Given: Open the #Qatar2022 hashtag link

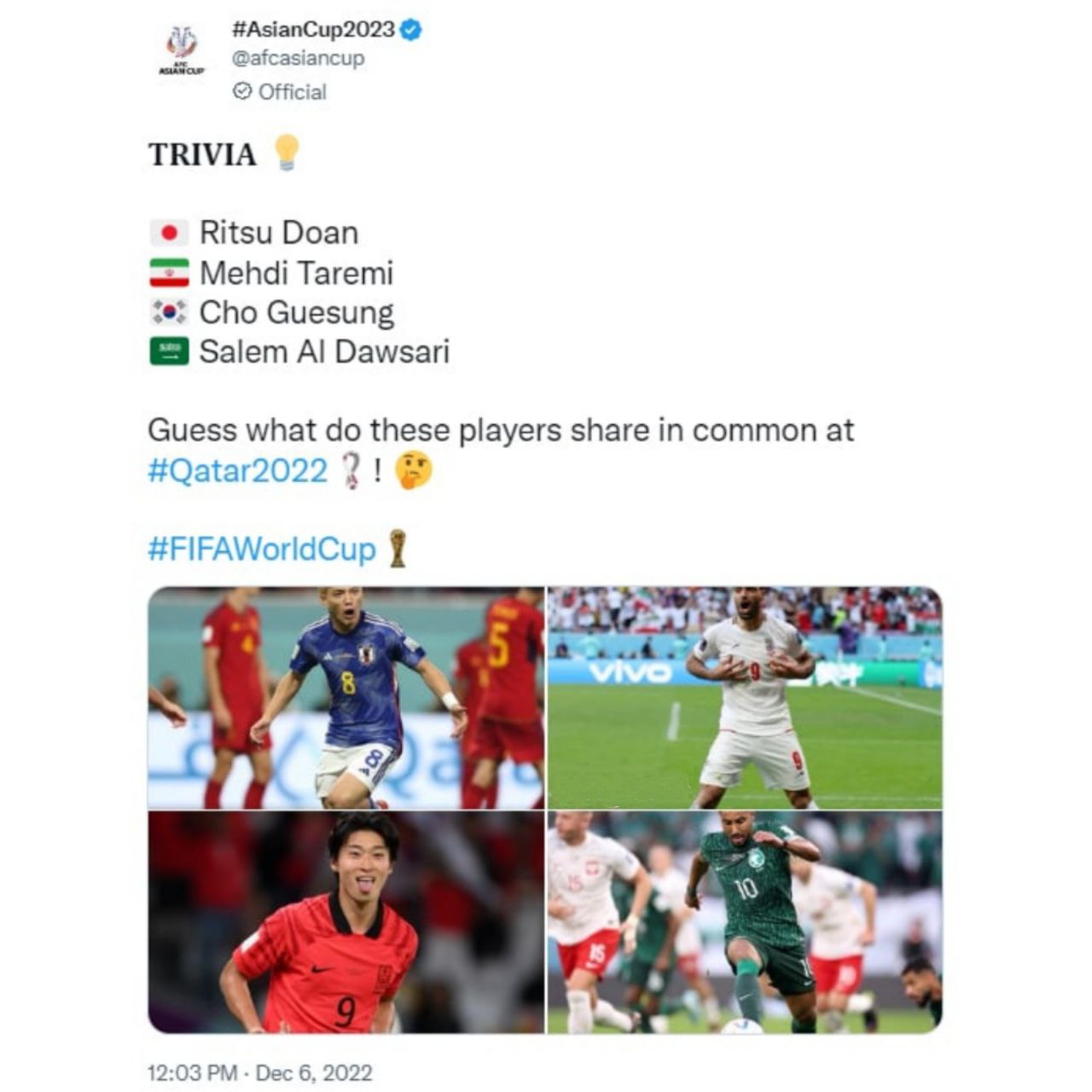Looking at the screenshot, I should coord(237,470).
